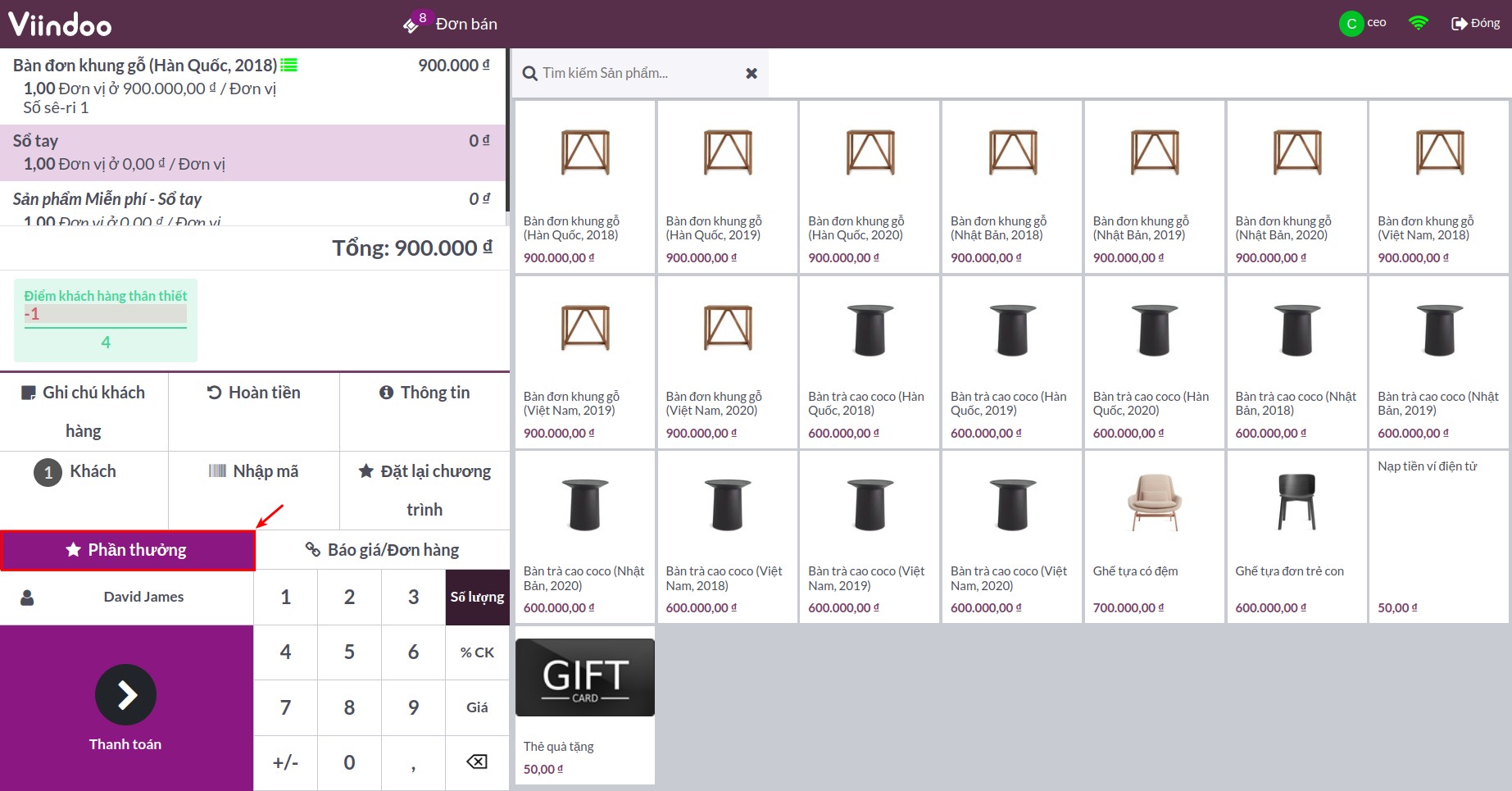1512x791 pixels.
Task: Open Báo giá/Đơn hàng selection
Action: pyautogui.click(x=382, y=550)
